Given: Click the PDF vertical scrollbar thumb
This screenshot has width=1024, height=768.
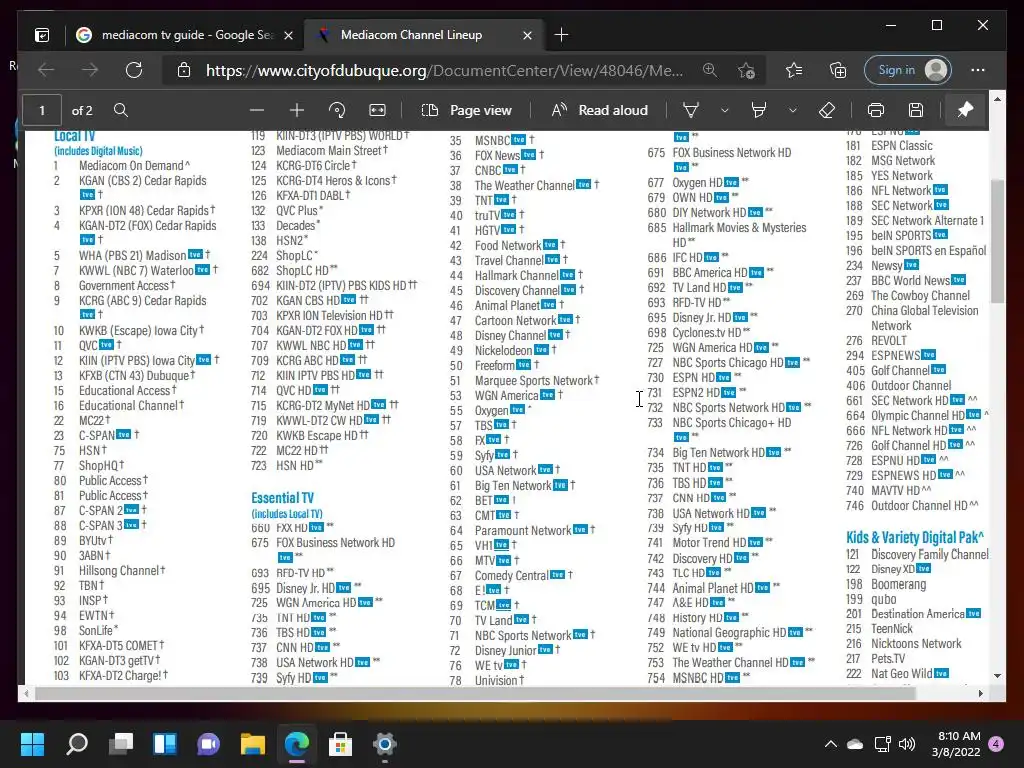Looking at the screenshot, I should (x=997, y=242).
